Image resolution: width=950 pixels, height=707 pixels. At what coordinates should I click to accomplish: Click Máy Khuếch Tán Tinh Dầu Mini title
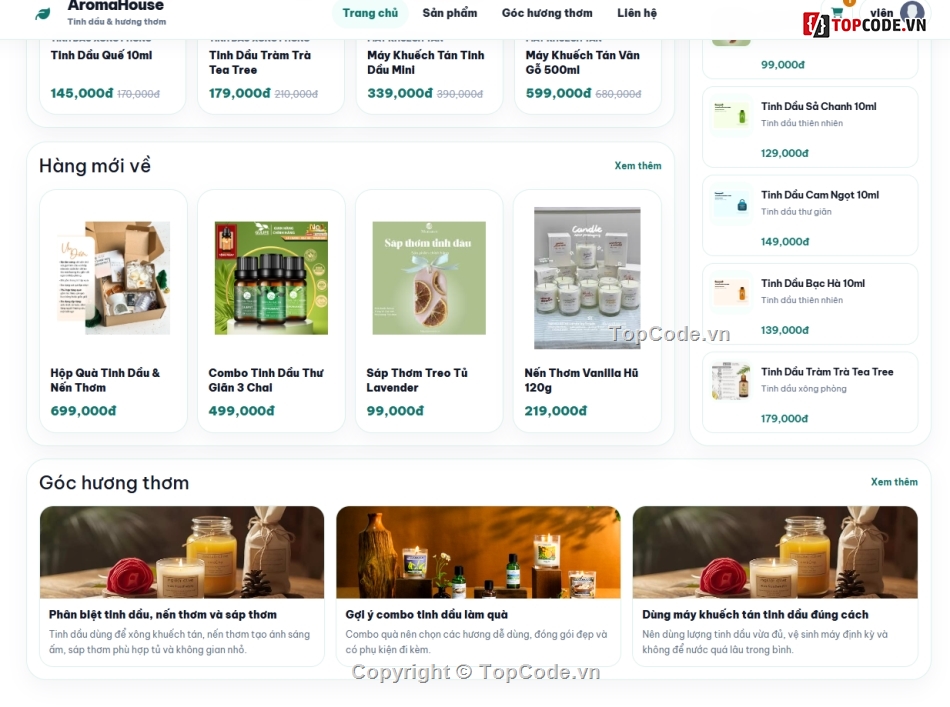click(426, 62)
